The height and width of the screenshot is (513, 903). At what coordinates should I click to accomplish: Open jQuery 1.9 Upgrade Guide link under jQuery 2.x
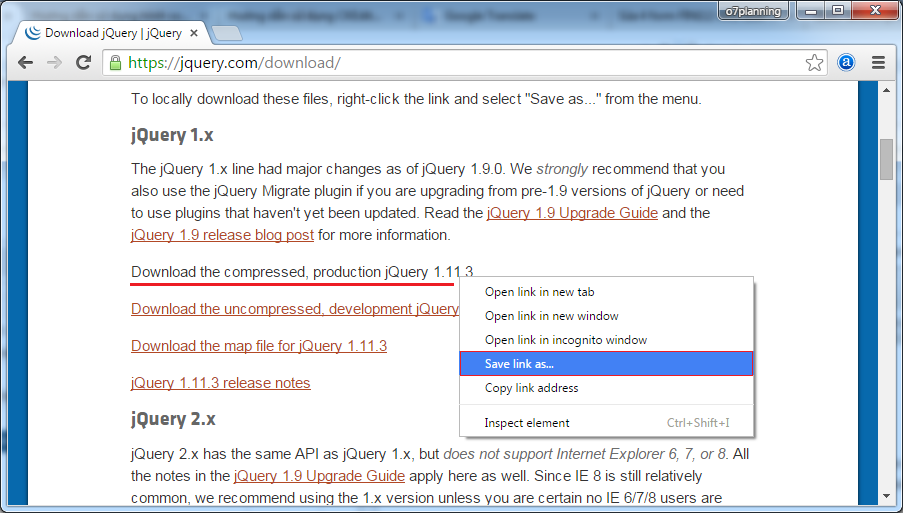319,476
